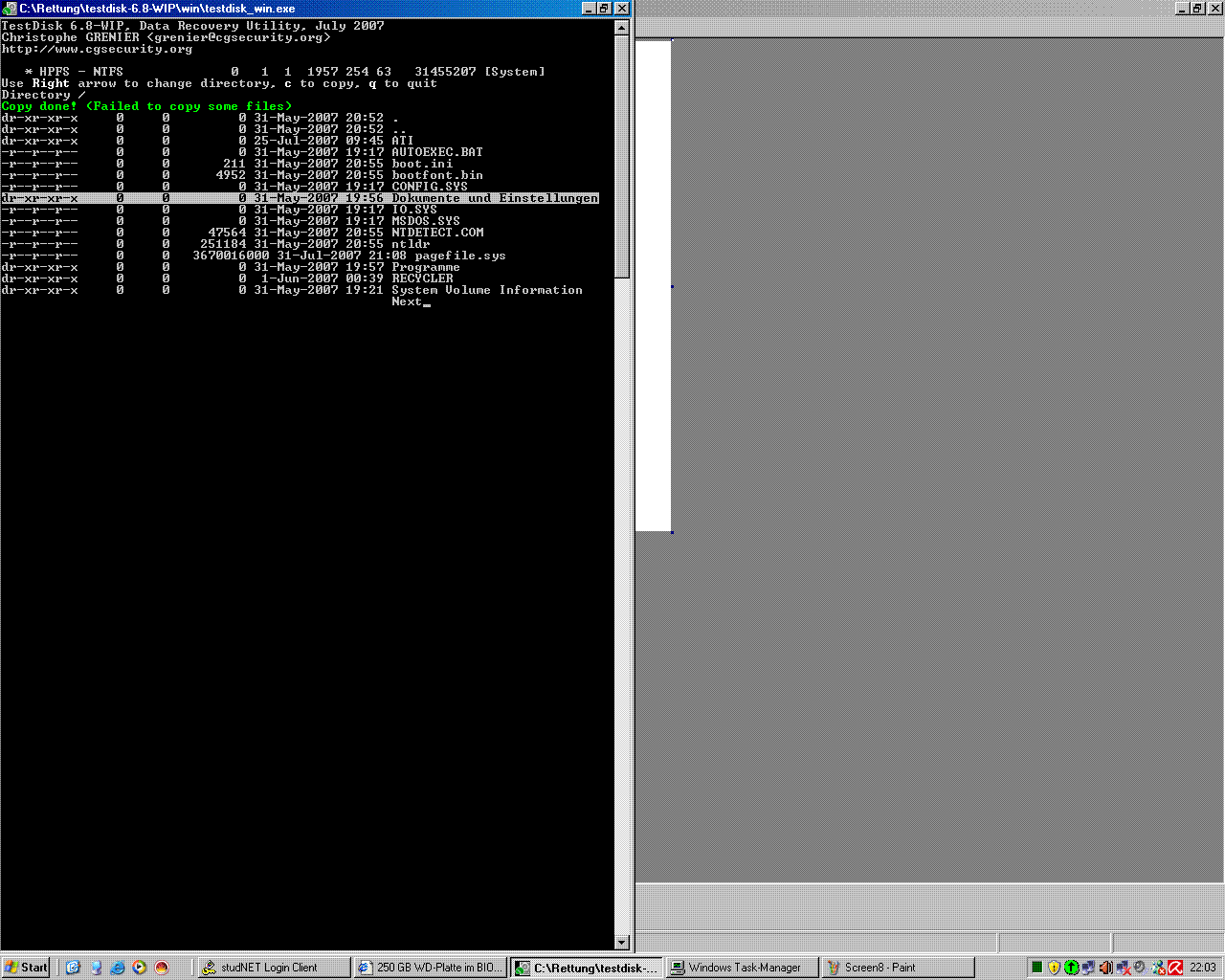Click the testdisk console title bar icon

10,8
